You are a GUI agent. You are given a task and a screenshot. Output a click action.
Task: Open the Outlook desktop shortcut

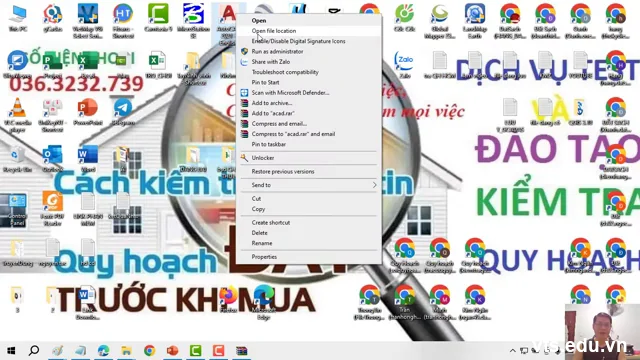tap(53, 159)
